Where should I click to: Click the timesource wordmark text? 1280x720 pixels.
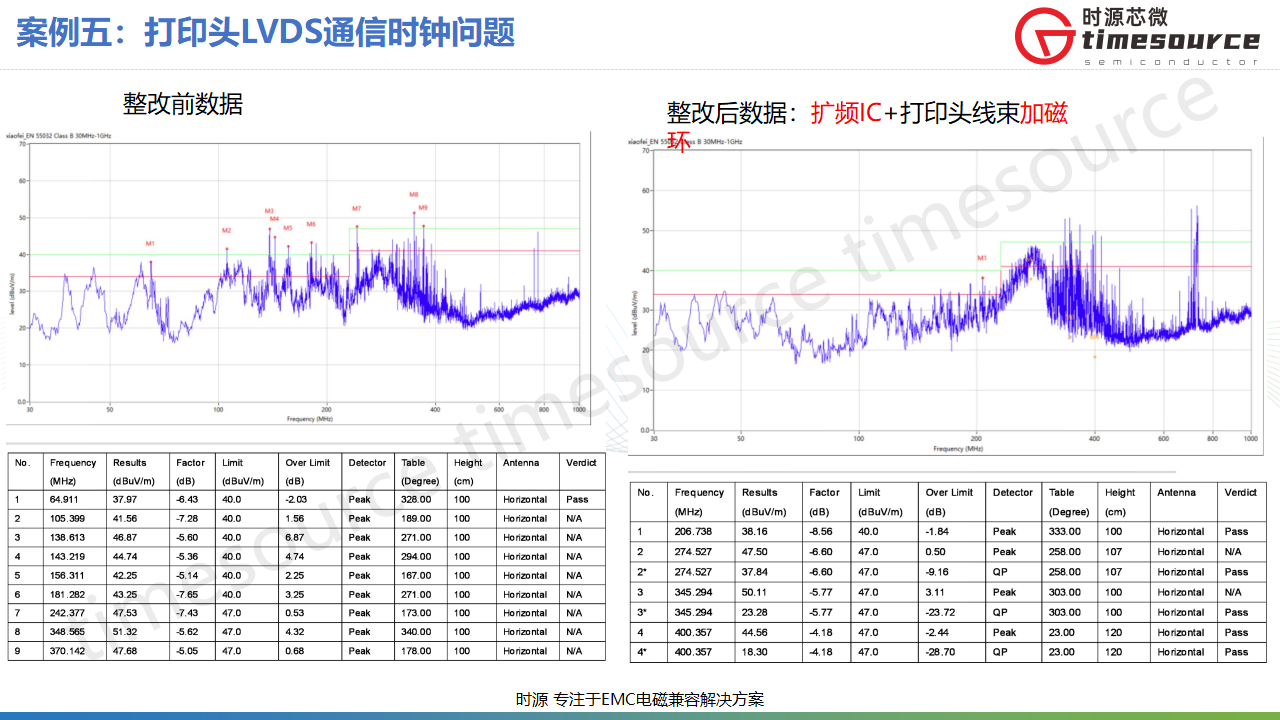(1171, 40)
